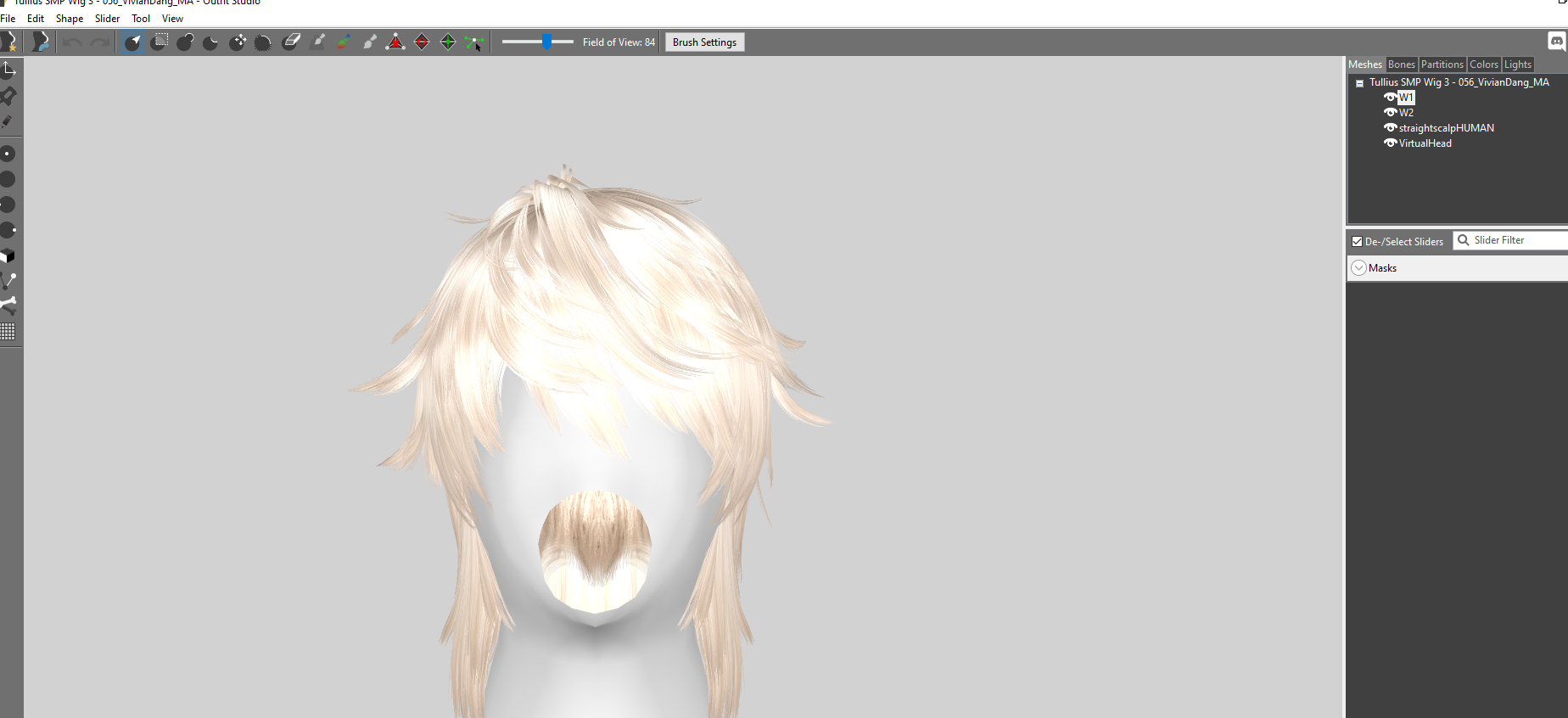Switch to the Bones tab
Image resolution: width=1568 pixels, height=718 pixels.
1402,65
